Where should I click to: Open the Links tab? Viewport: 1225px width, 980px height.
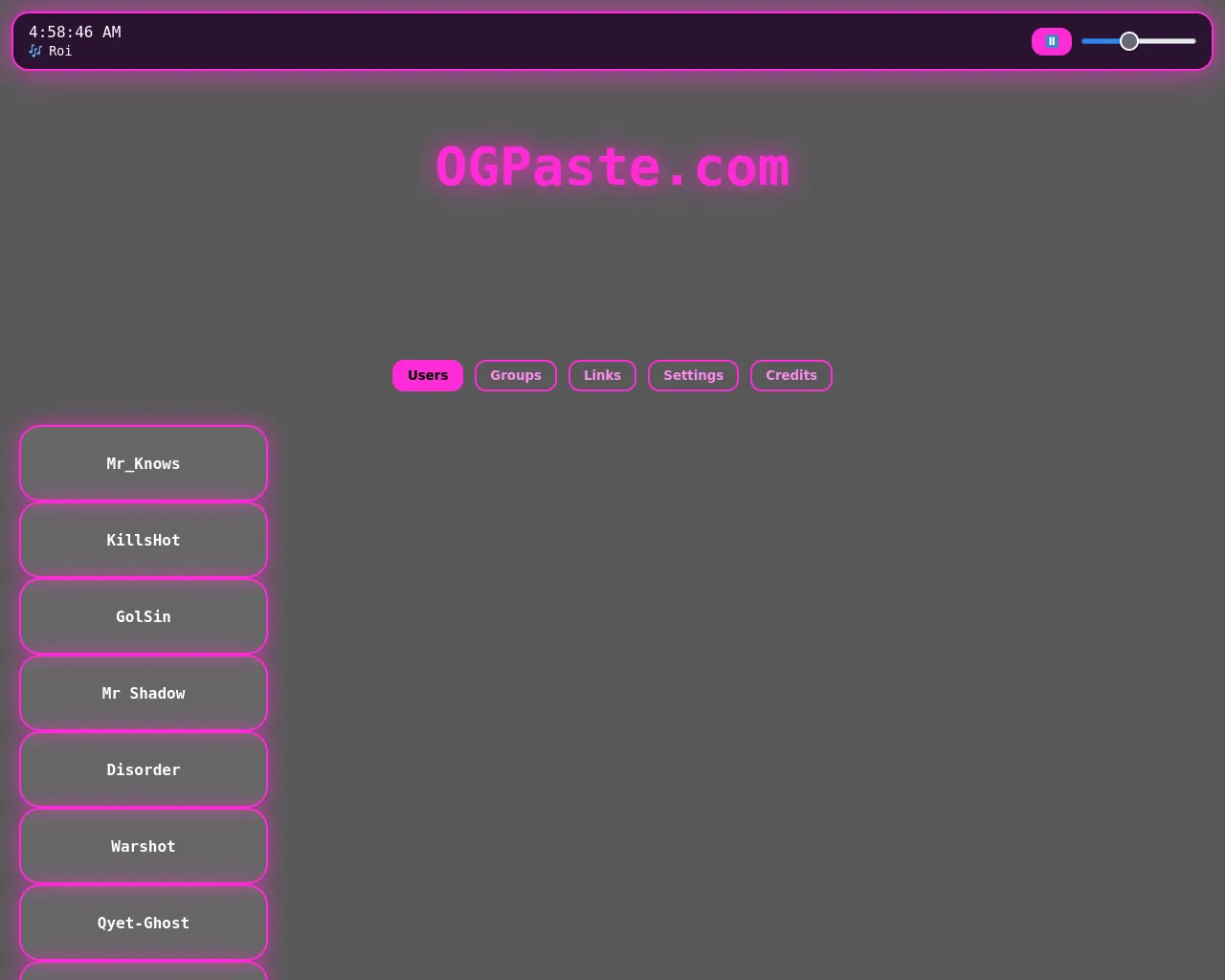pyautogui.click(x=602, y=375)
